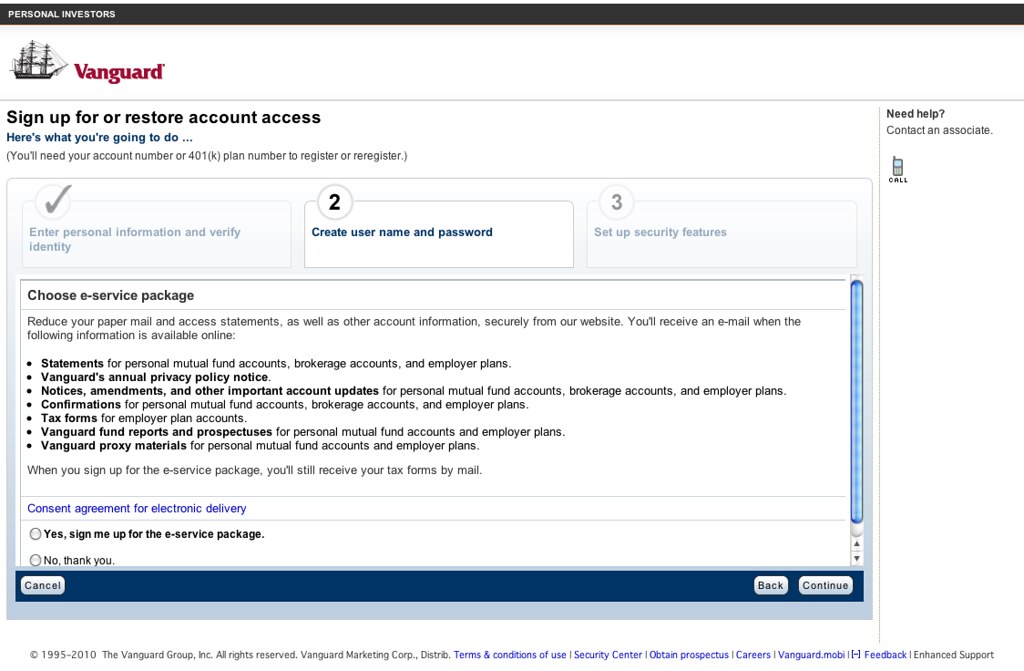The image size is (1024, 671).
Task: Click the CALL phone icon
Action: (x=897, y=166)
